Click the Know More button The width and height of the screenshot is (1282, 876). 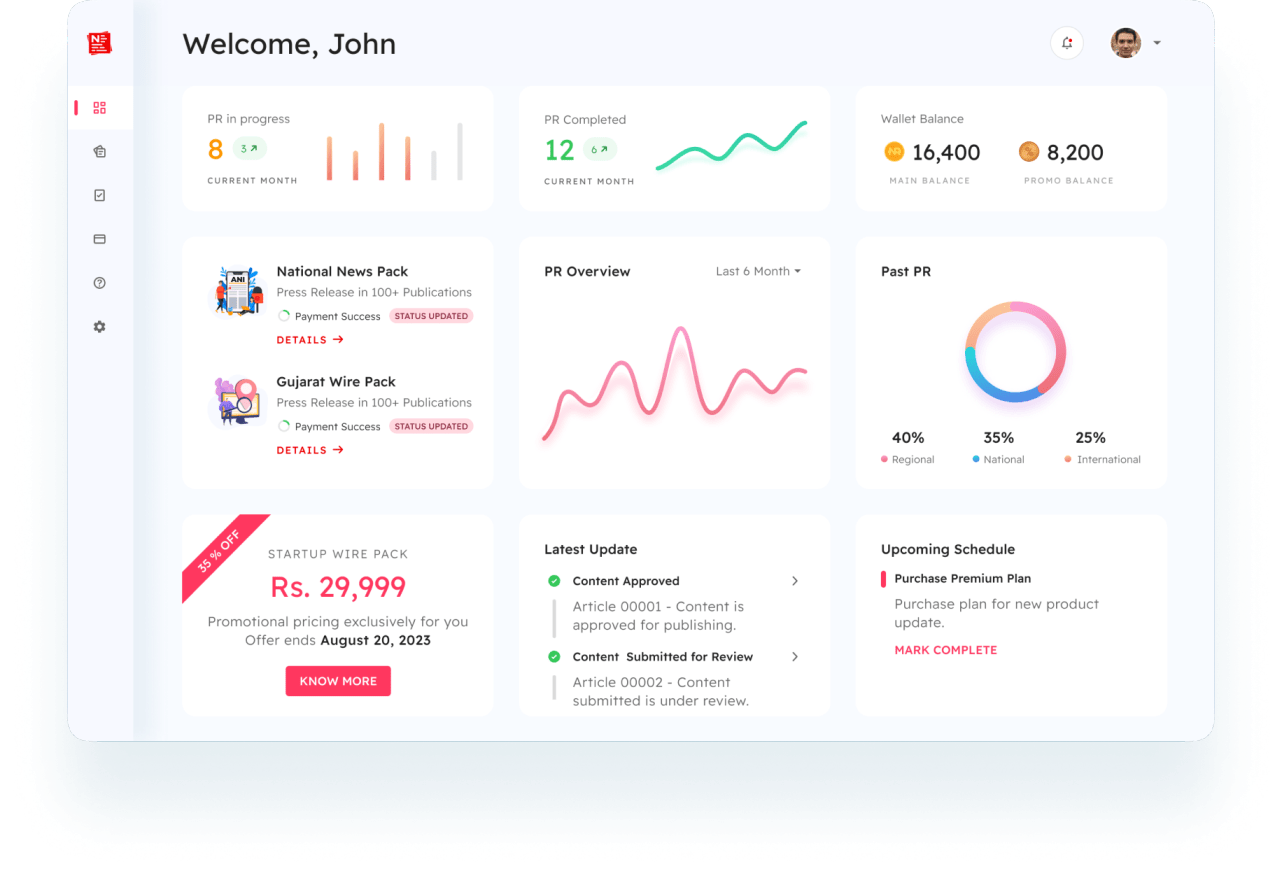(x=338, y=681)
